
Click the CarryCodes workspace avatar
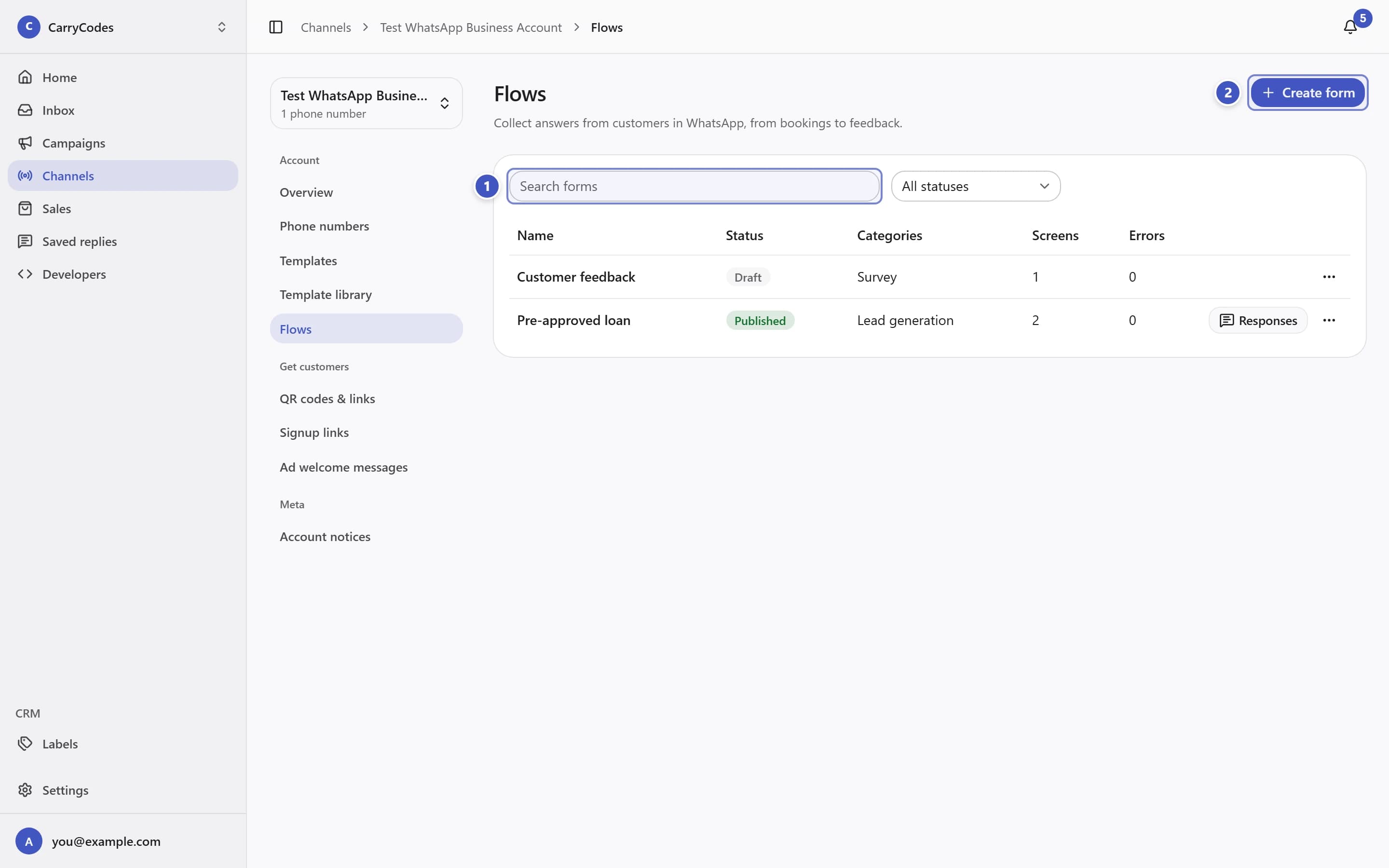[29, 27]
